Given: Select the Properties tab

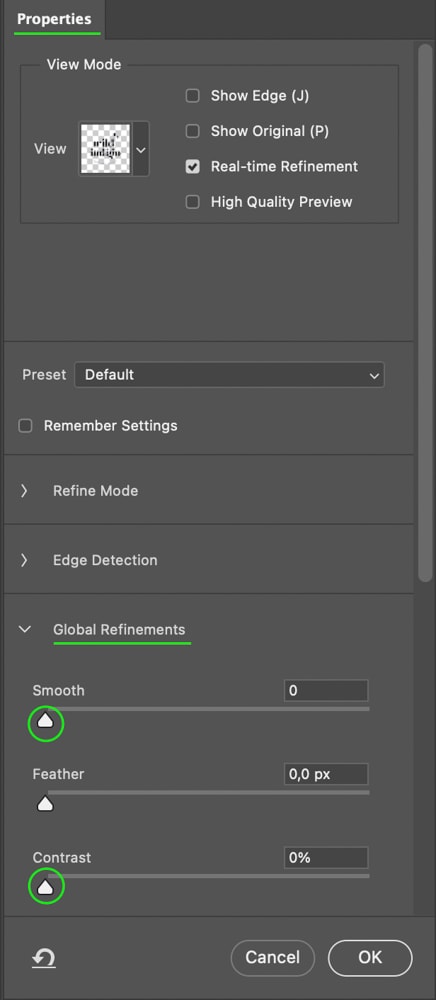Looking at the screenshot, I should pos(54,19).
